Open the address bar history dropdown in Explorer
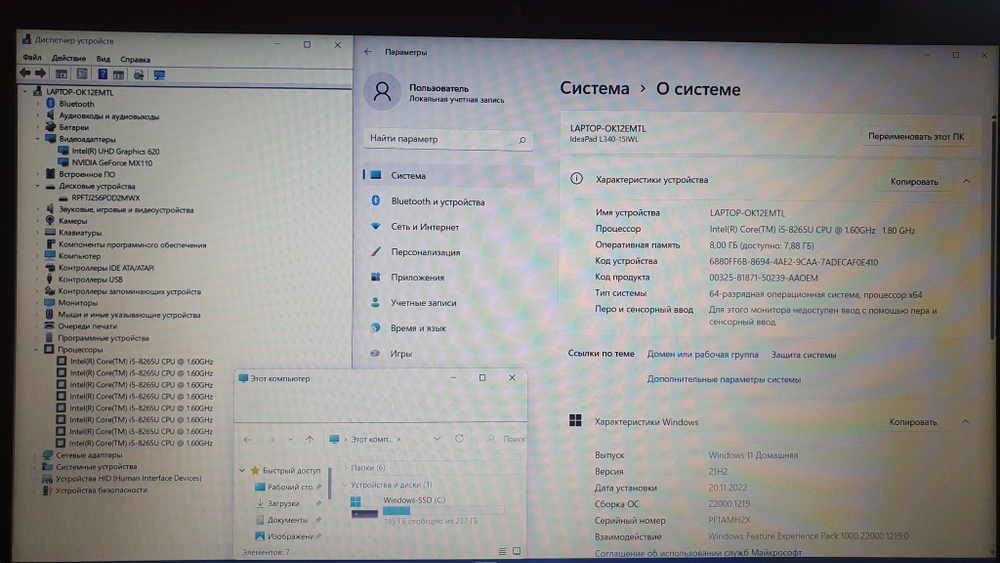Viewport: 1000px width, 563px height. [x=437, y=439]
